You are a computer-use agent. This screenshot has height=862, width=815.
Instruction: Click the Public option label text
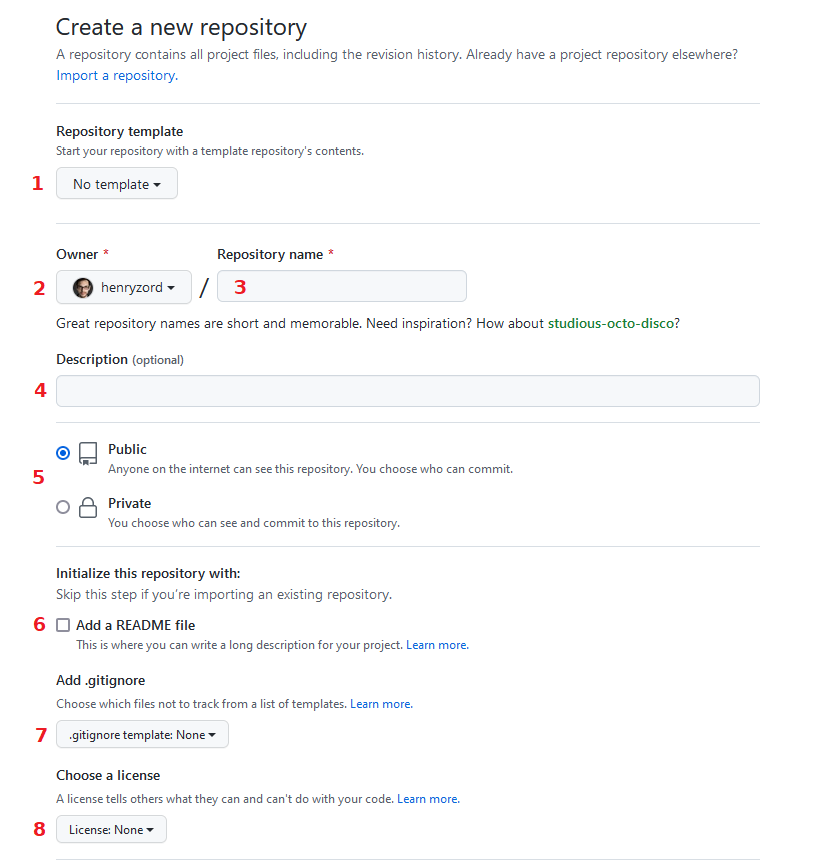(127, 450)
